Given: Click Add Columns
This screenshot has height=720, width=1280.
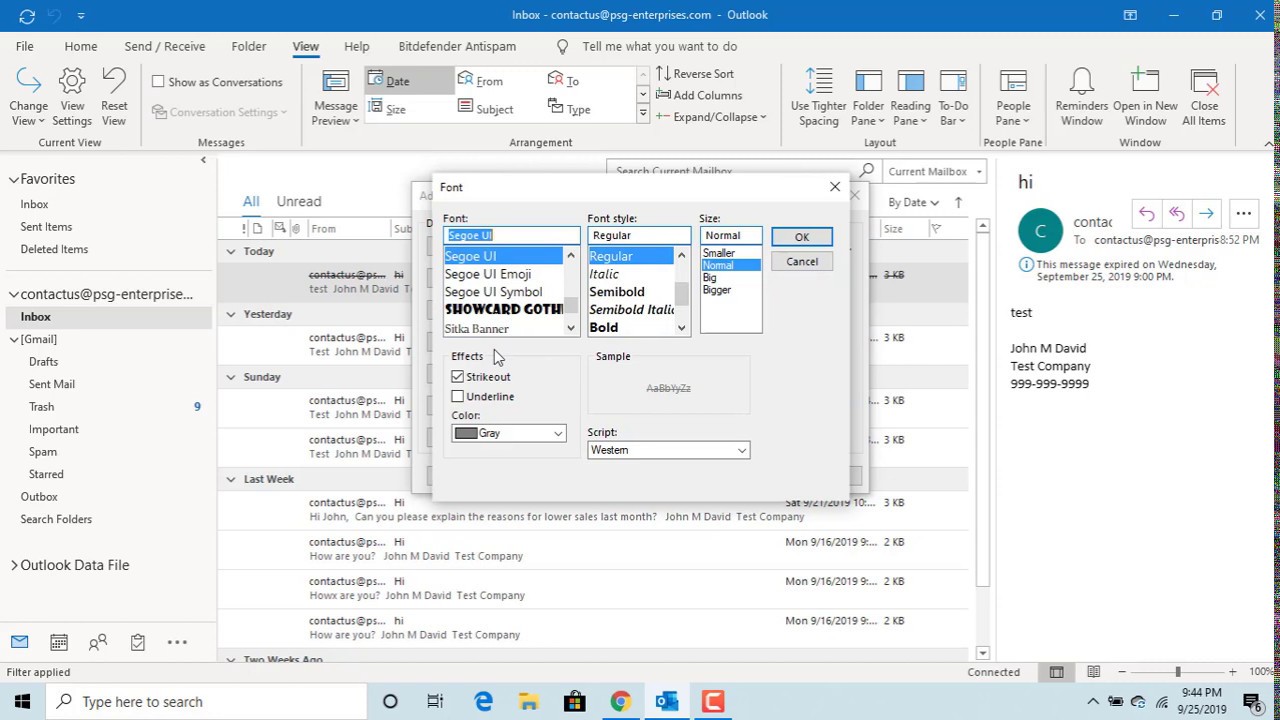Looking at the screenshot, I should [x=699, y=95].
